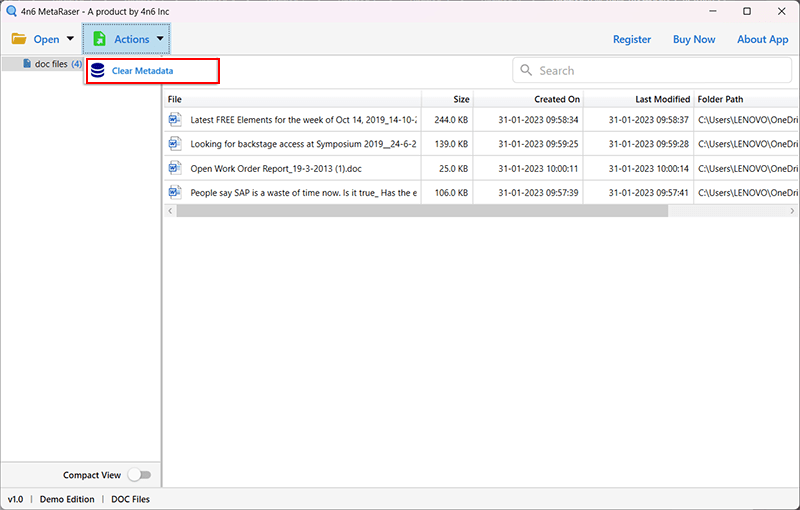Screen dimensions: 800x510
Task: Click the Actions menu label
Action: 132,39
